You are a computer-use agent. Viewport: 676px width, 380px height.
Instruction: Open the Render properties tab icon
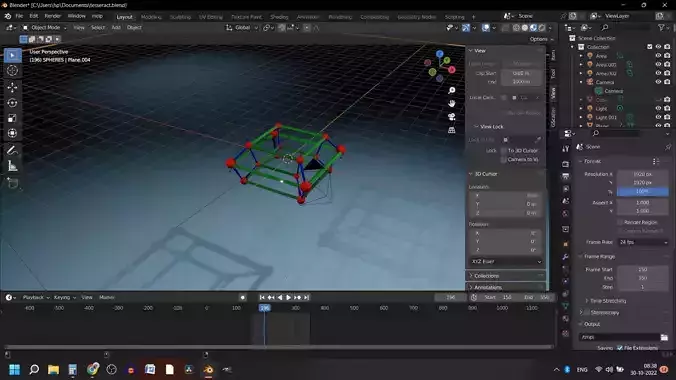566,164
